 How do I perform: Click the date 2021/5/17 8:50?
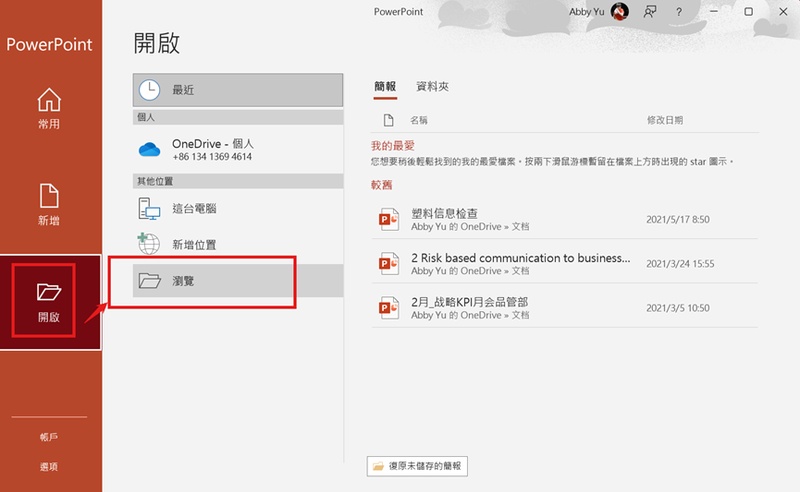tap(678, 219)
